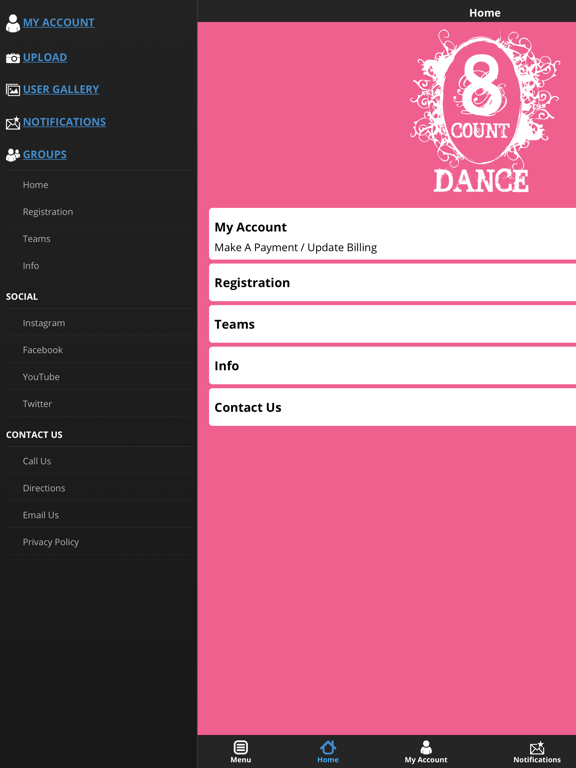Click the SOCIAL section heading
The height and width of the screenshot is (768, 576).
pos(22,296)
